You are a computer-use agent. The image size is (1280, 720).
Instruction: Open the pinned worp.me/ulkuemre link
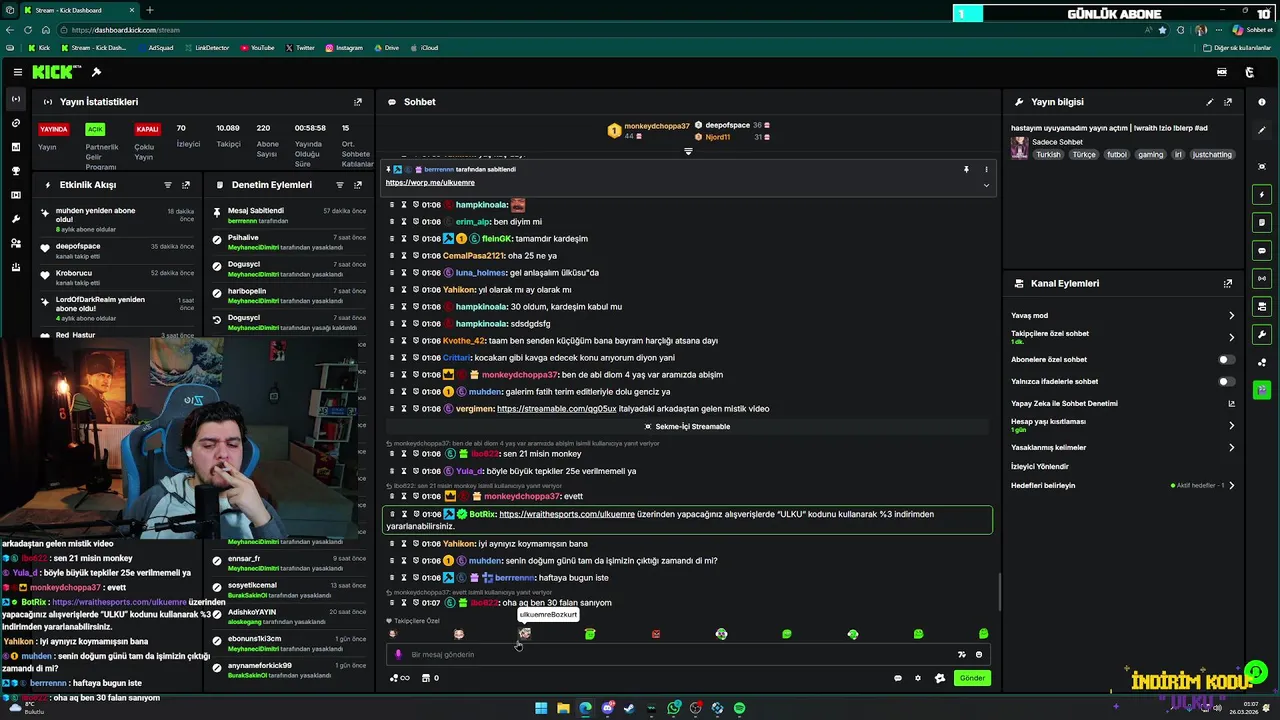[x=430, y=183]
